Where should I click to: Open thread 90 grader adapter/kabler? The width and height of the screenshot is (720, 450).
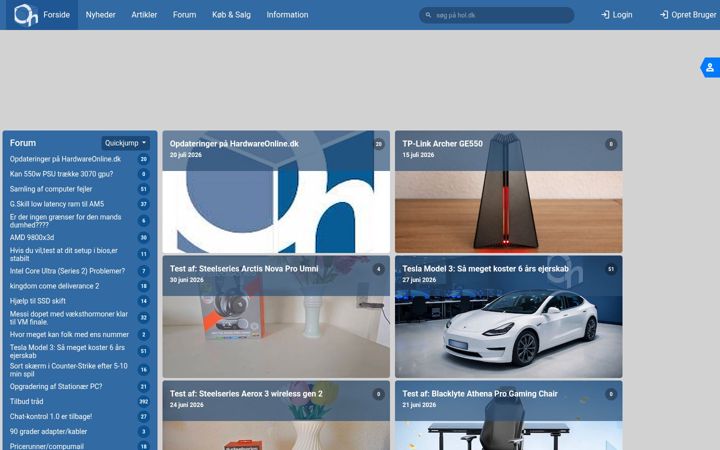point(48,432)
